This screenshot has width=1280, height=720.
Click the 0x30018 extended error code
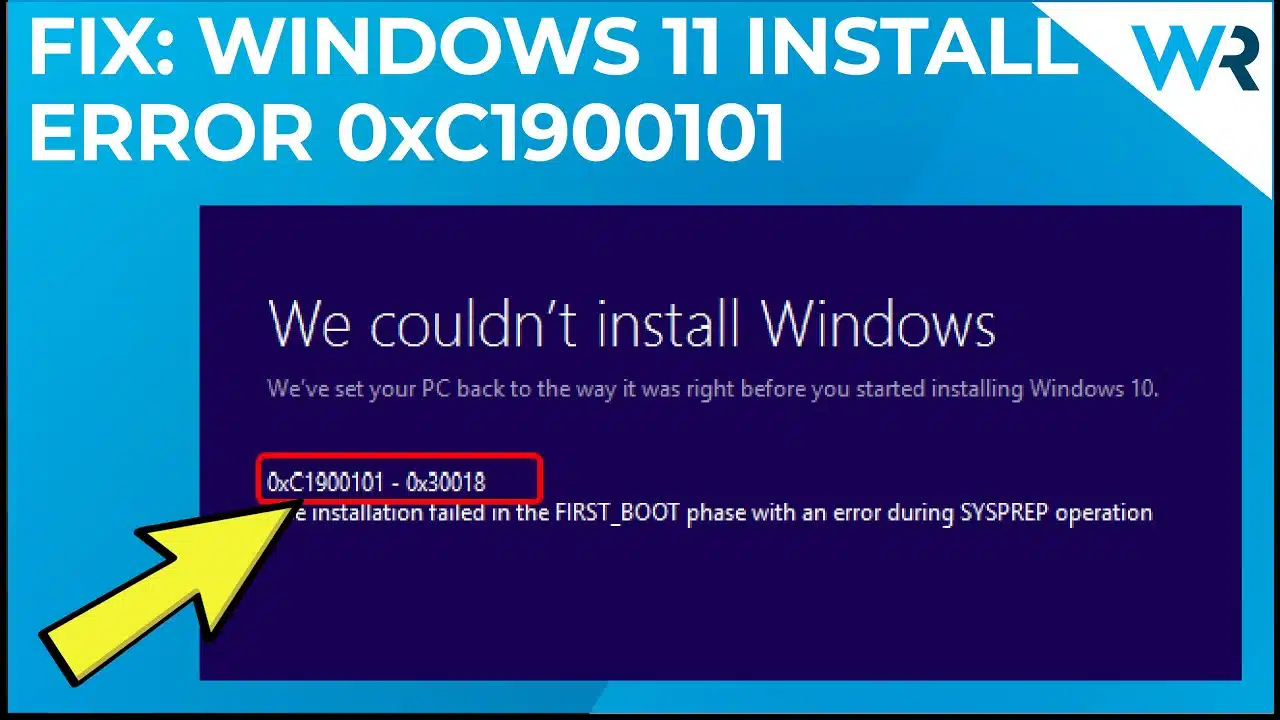446,482
